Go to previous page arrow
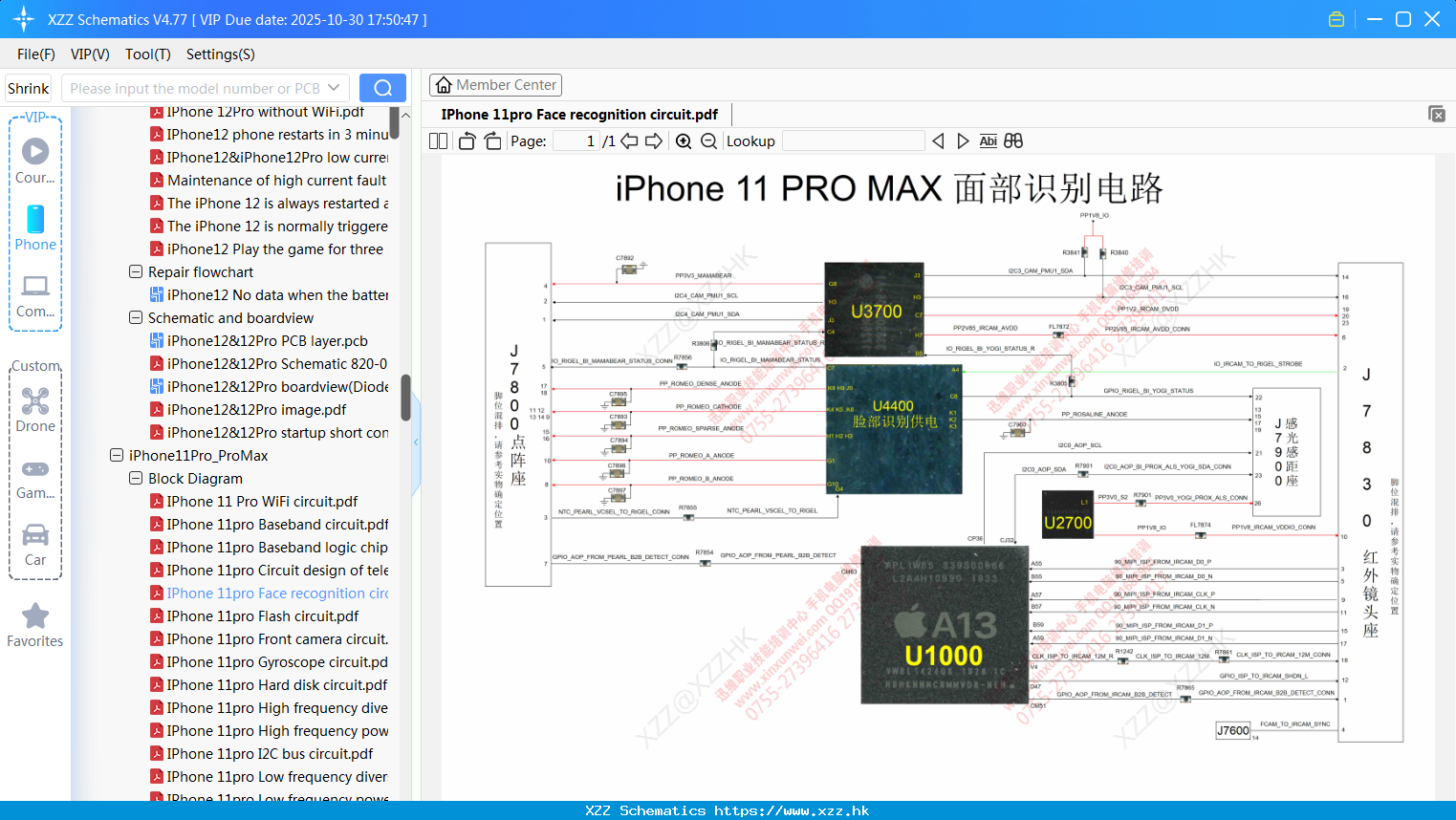The image size is (1456, 820). click(629, 141)
